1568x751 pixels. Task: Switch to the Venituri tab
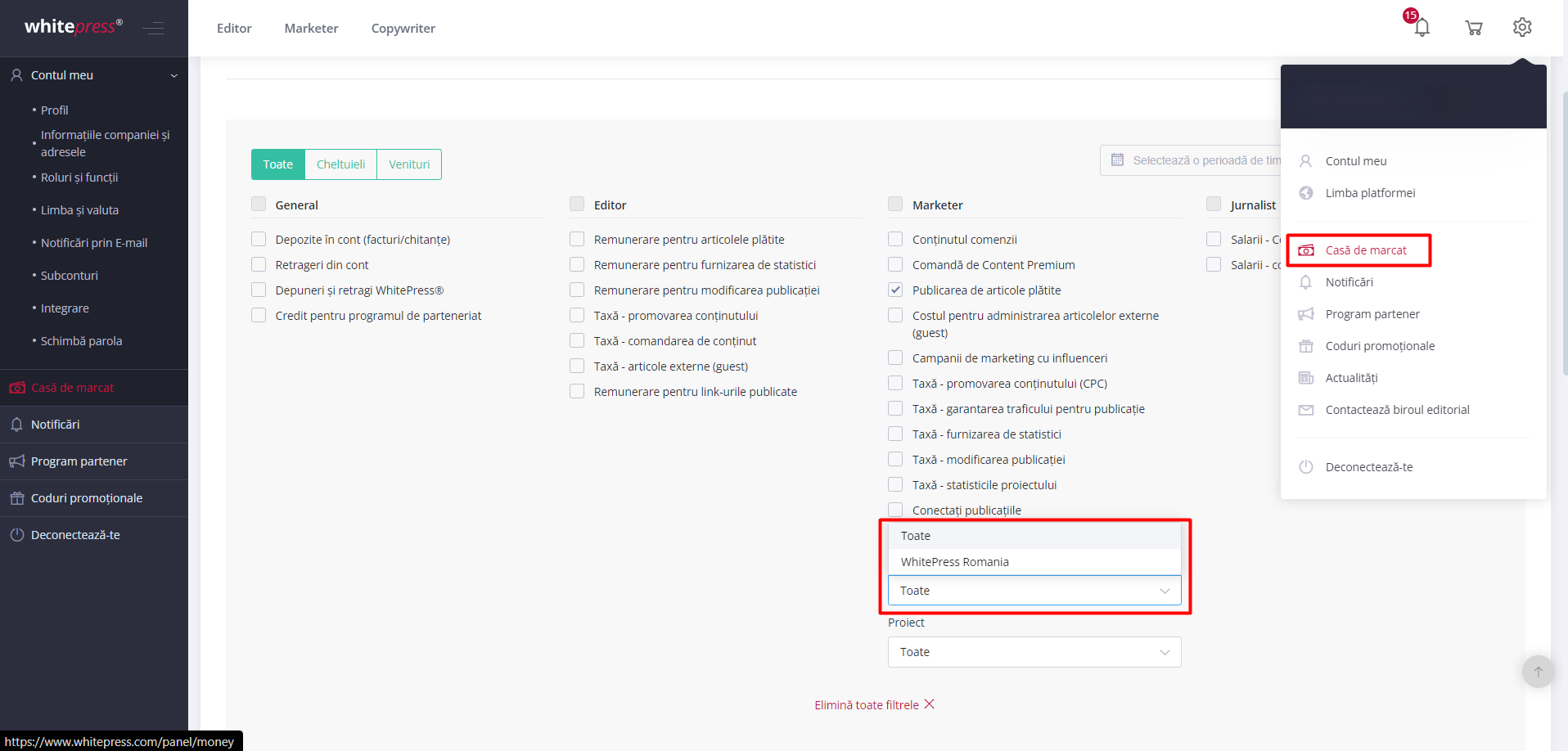[409, 164]
